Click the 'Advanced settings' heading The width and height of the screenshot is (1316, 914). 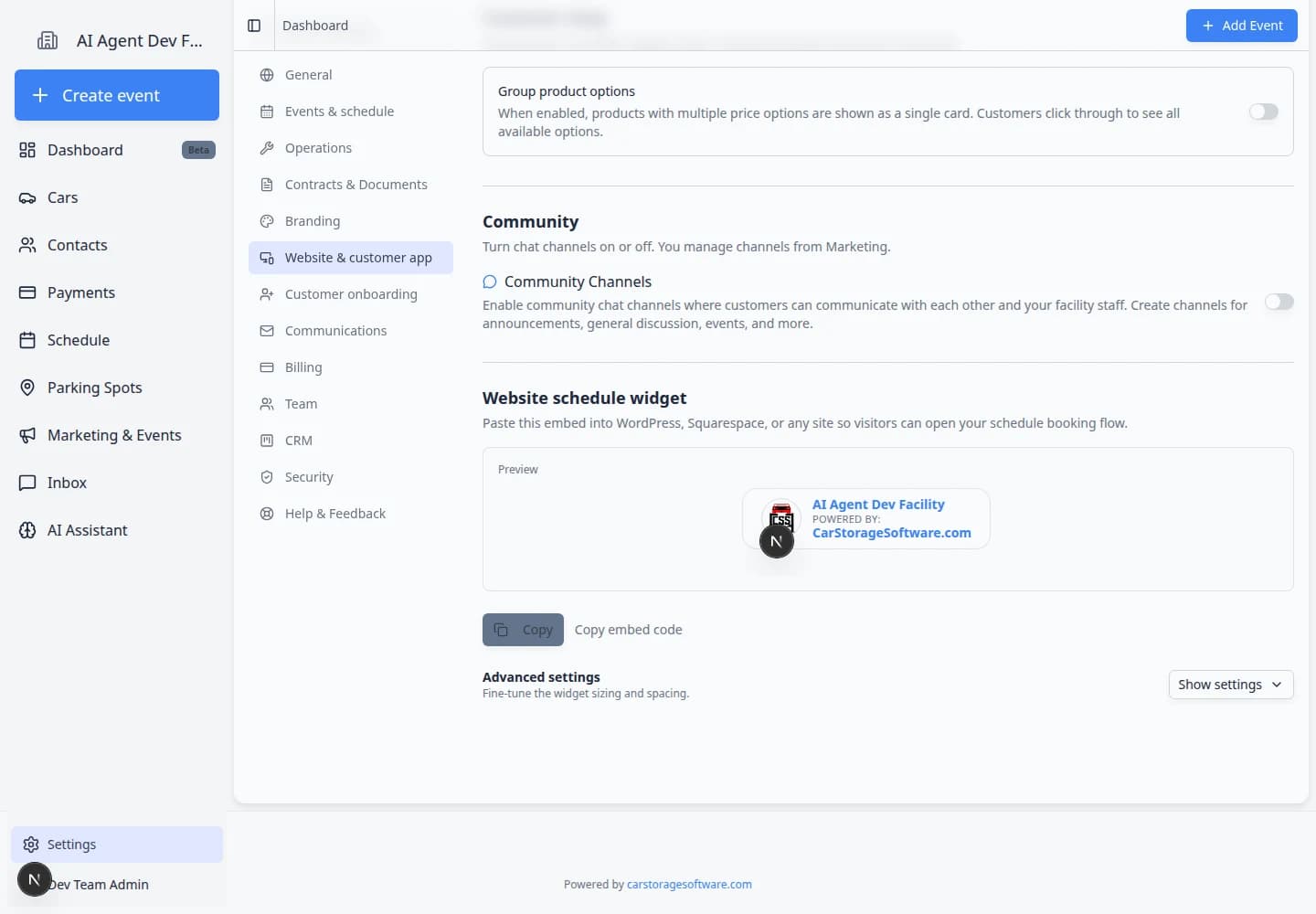(541, 677)
